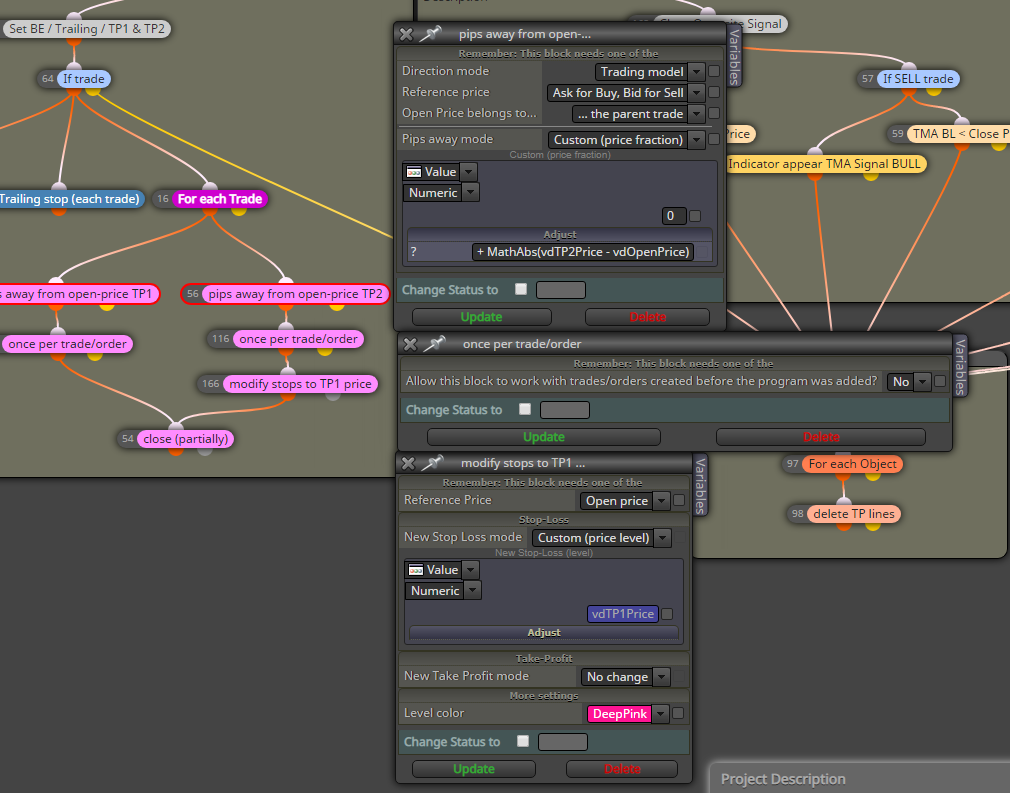Pin the 'pips away from open' panel
The image size is (1010, 793).
[x=430, y=33]
